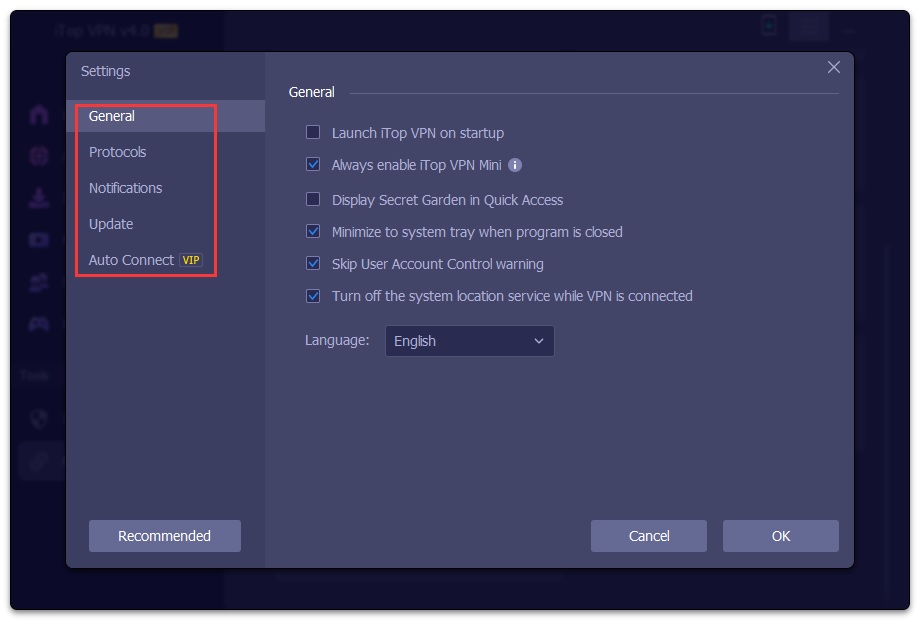
Task: Go to the Update settings tab
Action: [111, 224]
